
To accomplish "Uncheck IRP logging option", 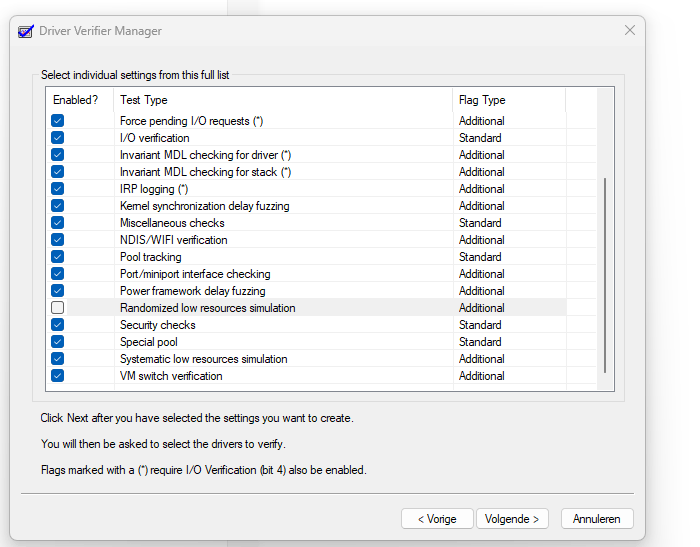I will (58, 189).
